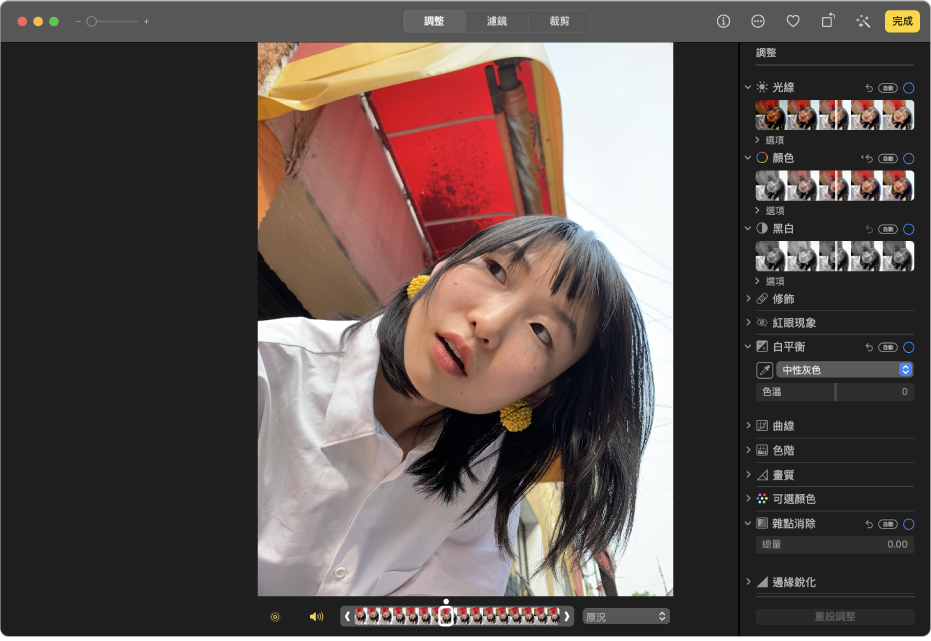
Task: Click the 總量 noise amount slider
Action: point(835,544)
